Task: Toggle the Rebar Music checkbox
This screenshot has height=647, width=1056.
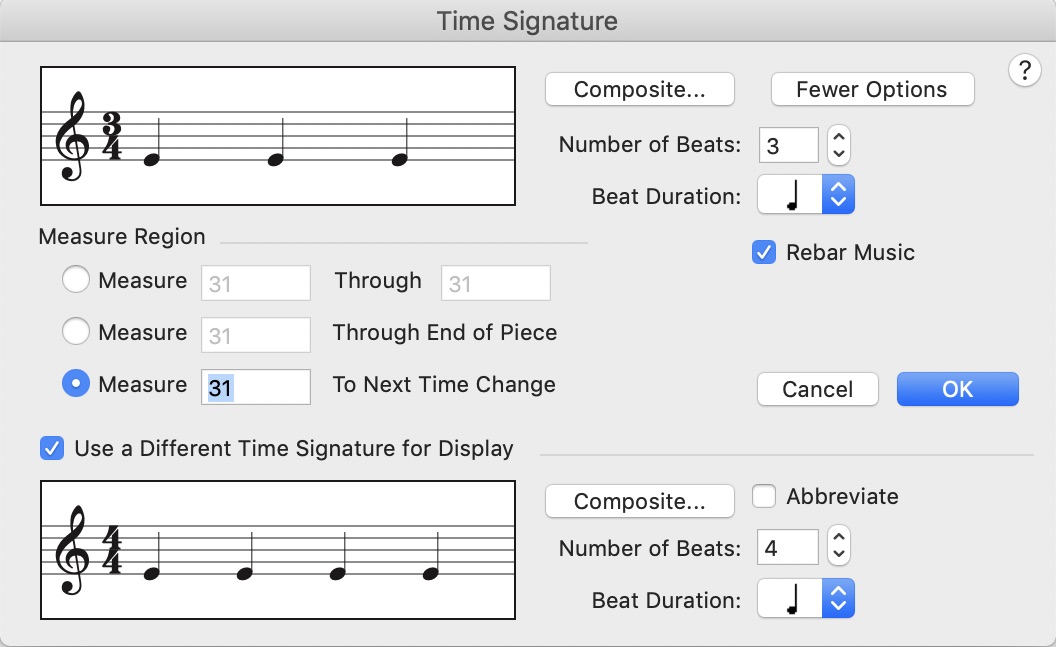Action: pyautogui.click(x=764, y=253)
